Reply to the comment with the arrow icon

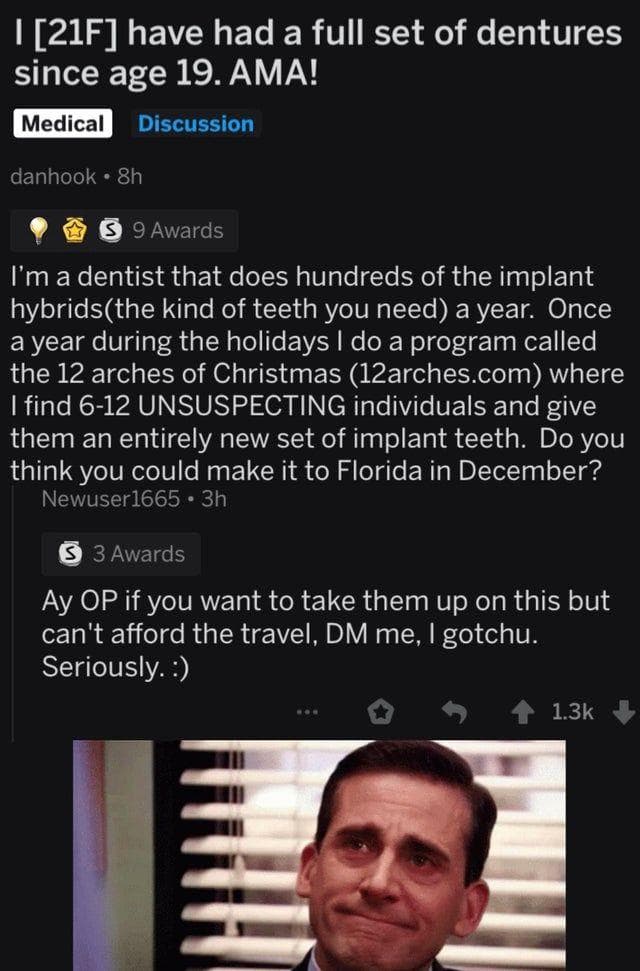click(457, 712)
